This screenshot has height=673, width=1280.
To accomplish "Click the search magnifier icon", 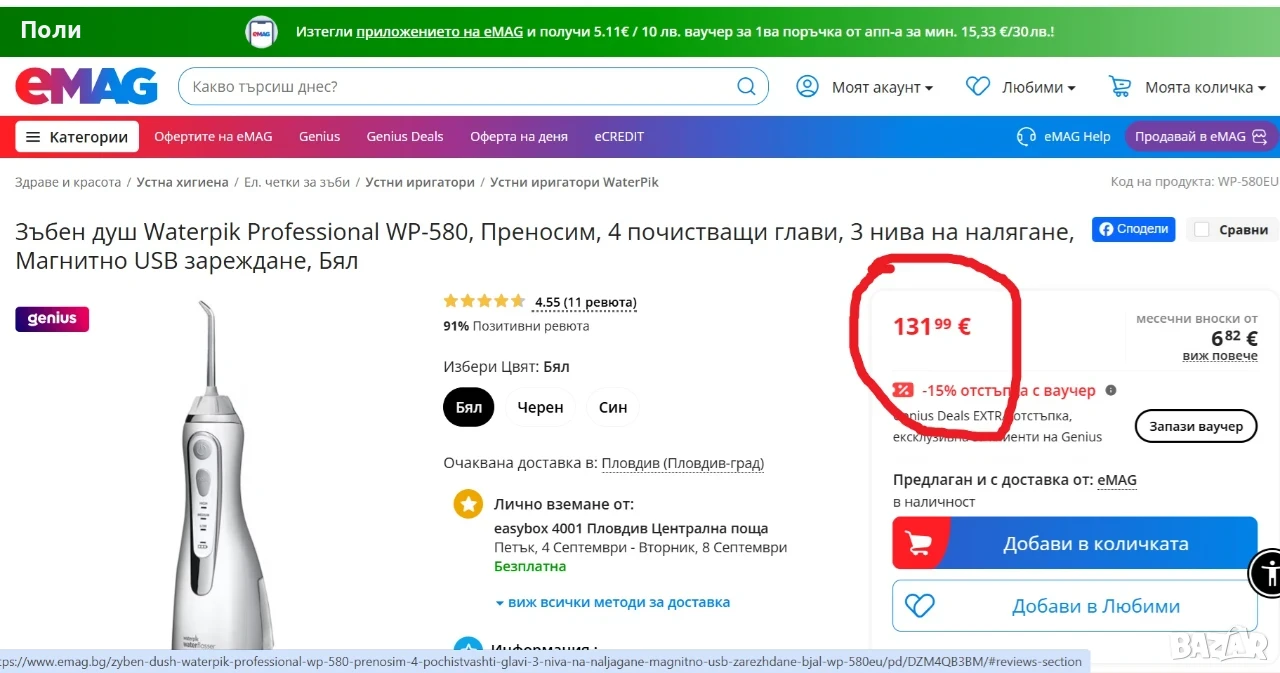I will click(x=746, y=87).
